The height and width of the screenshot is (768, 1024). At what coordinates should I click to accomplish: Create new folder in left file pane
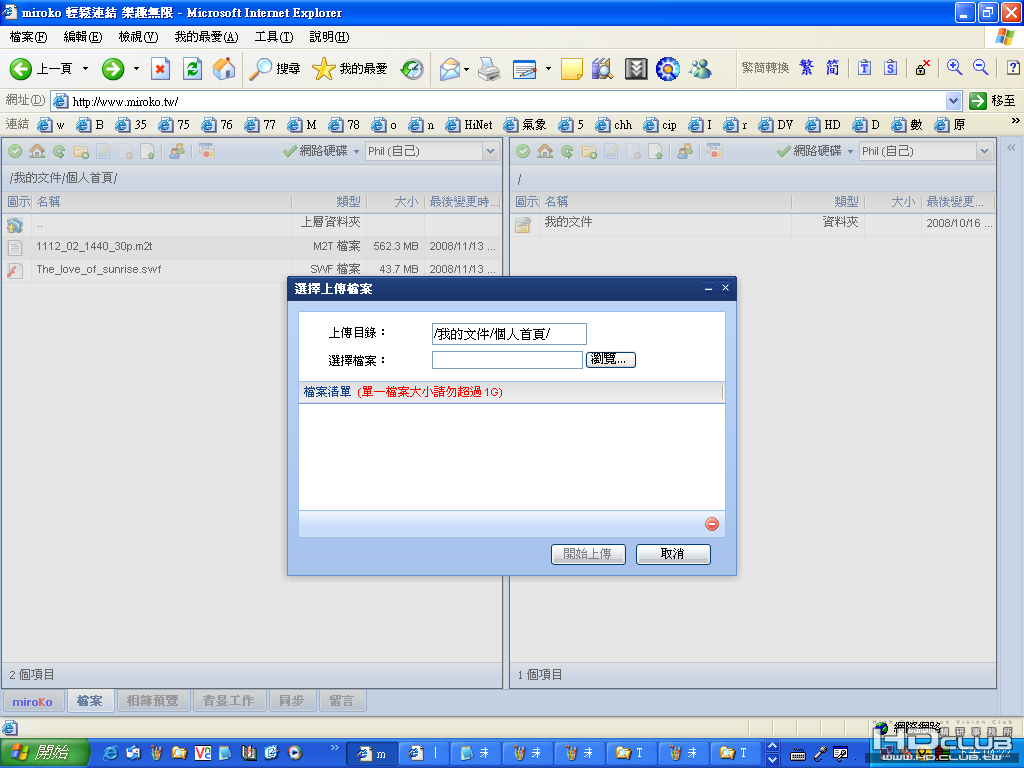(81, 152)
